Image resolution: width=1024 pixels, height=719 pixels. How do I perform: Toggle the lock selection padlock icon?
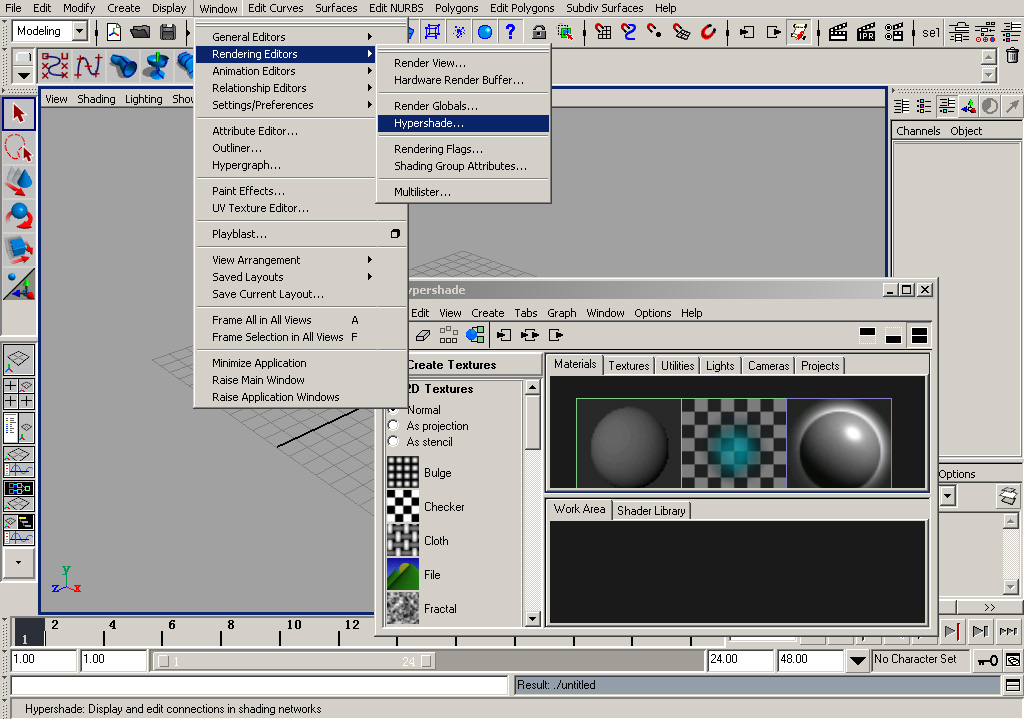coord(539,31)
